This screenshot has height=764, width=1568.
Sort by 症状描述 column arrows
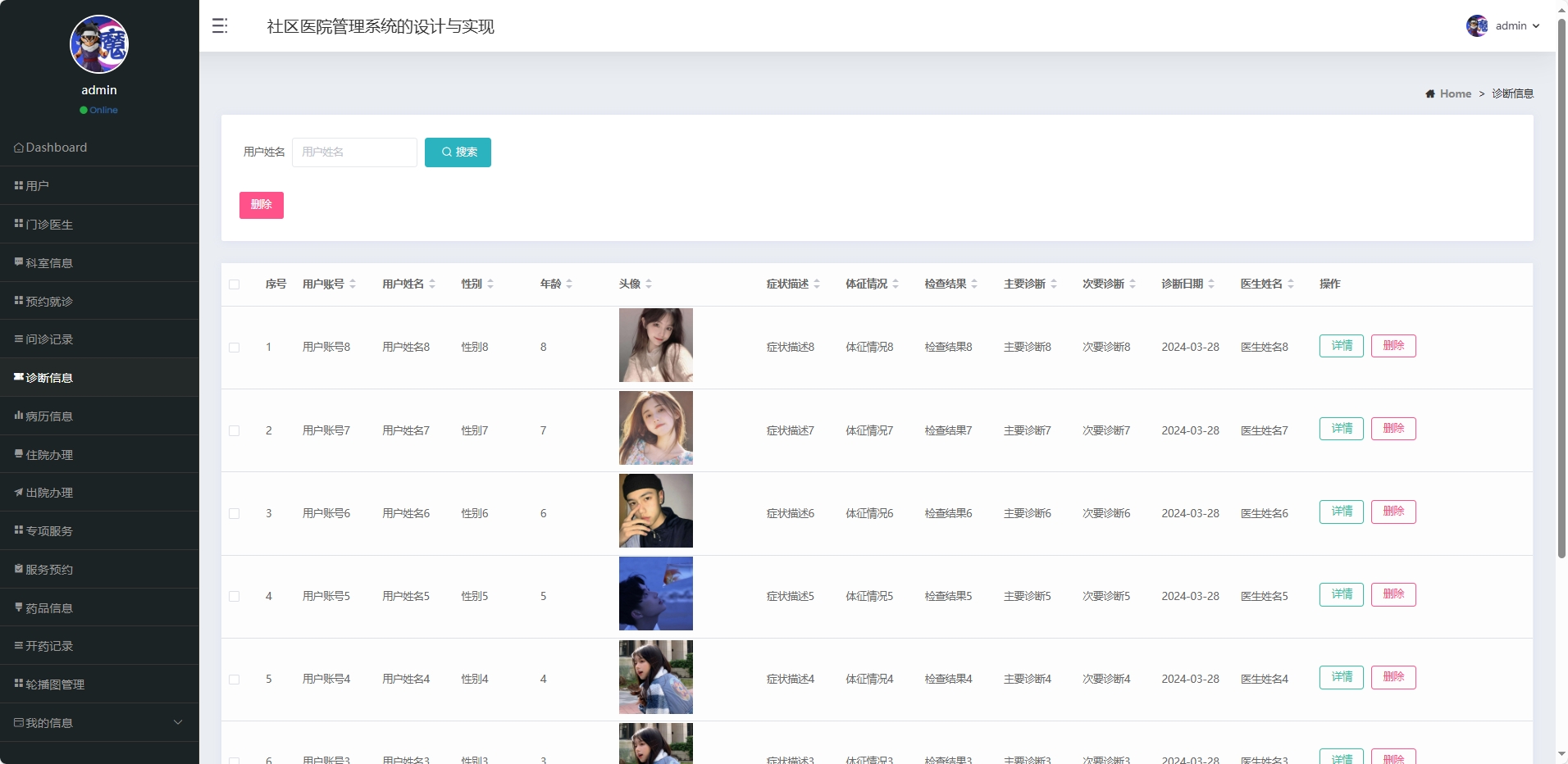click(x=817, y=284)
